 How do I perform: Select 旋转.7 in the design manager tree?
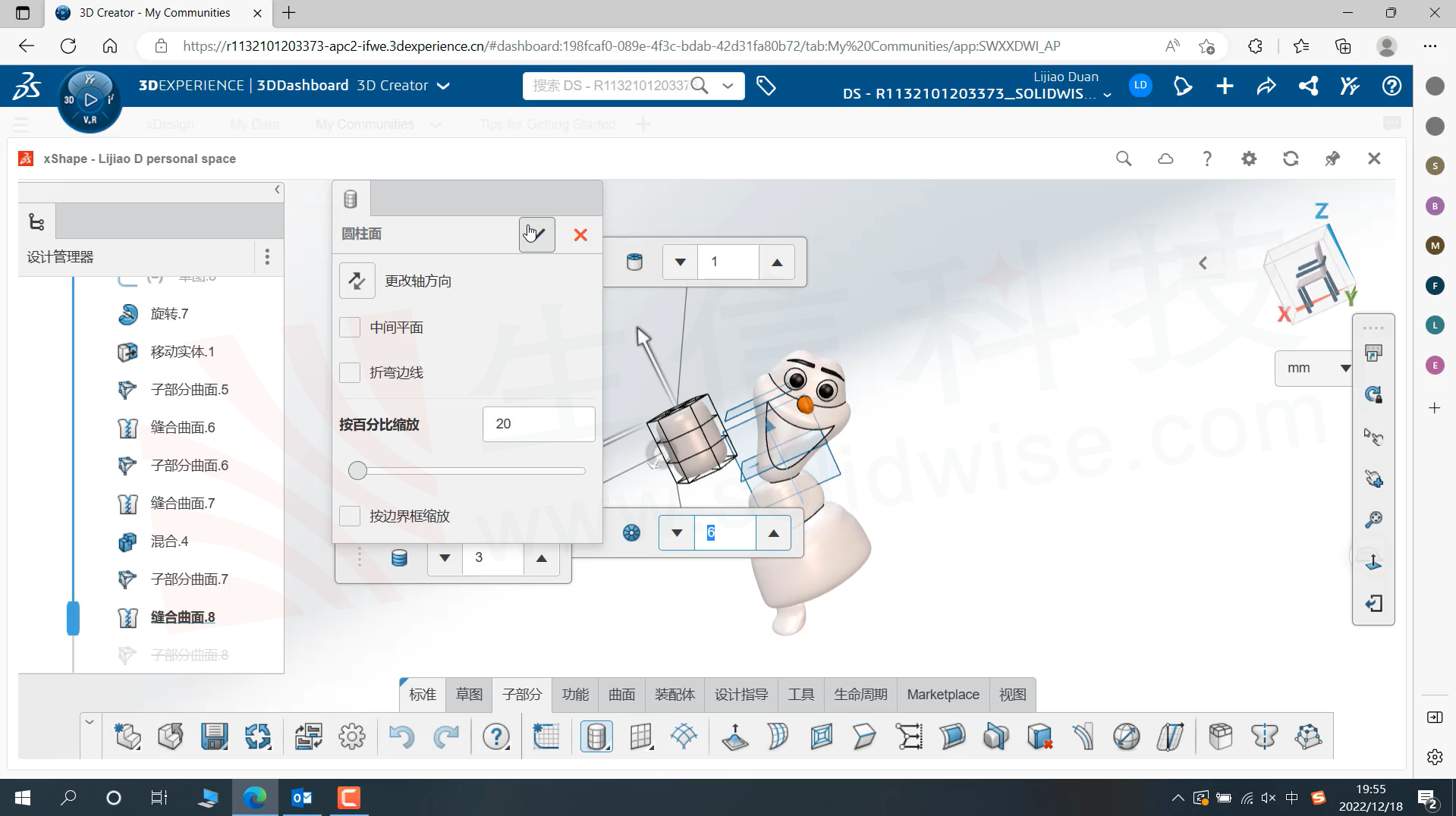pyautogui.click(x=169, y=314)
